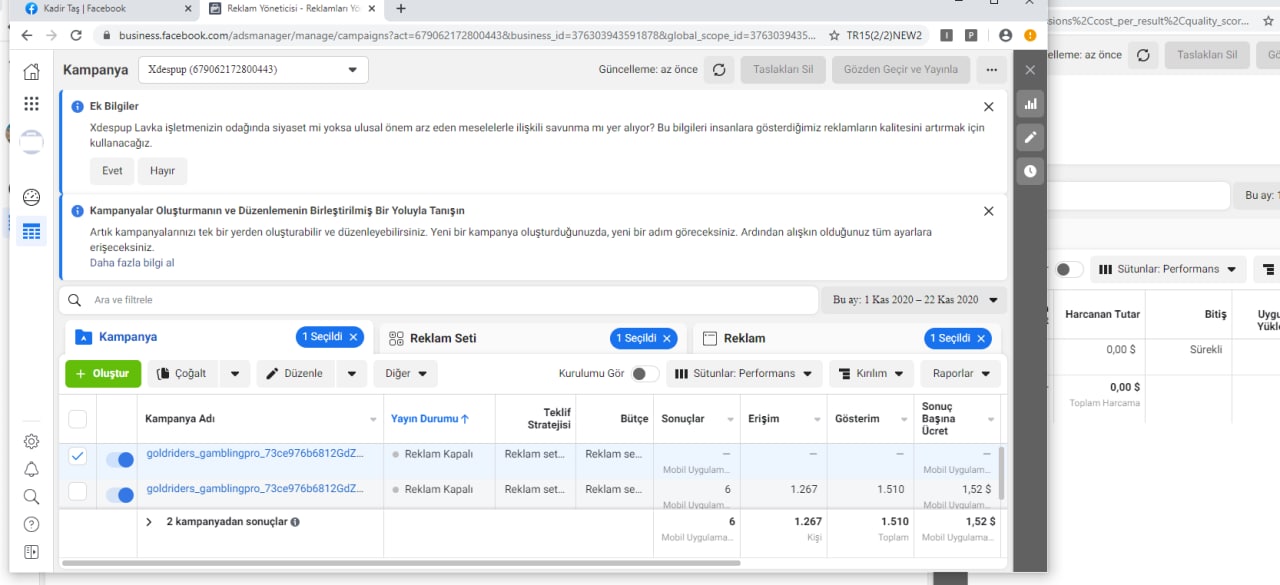Open the history clock icon in right rail

1030,171
